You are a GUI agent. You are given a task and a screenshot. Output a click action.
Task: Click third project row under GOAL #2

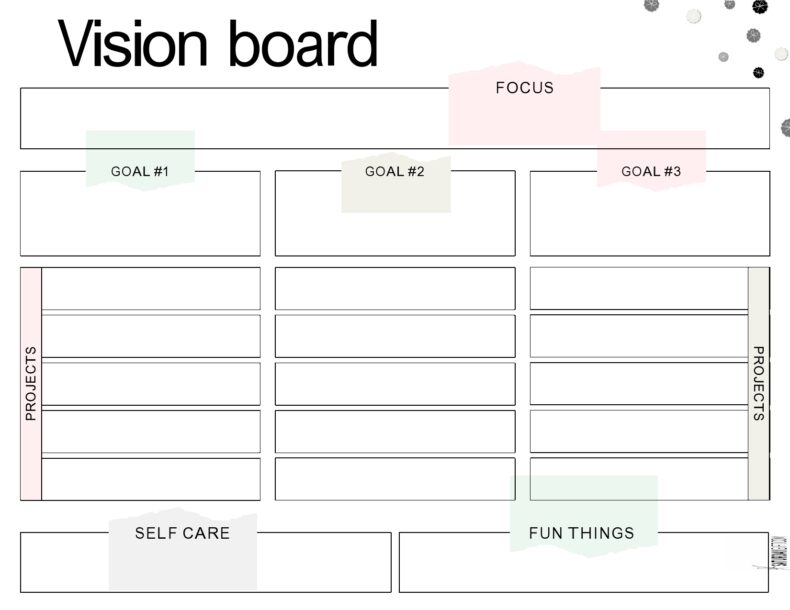click(394, 383)
